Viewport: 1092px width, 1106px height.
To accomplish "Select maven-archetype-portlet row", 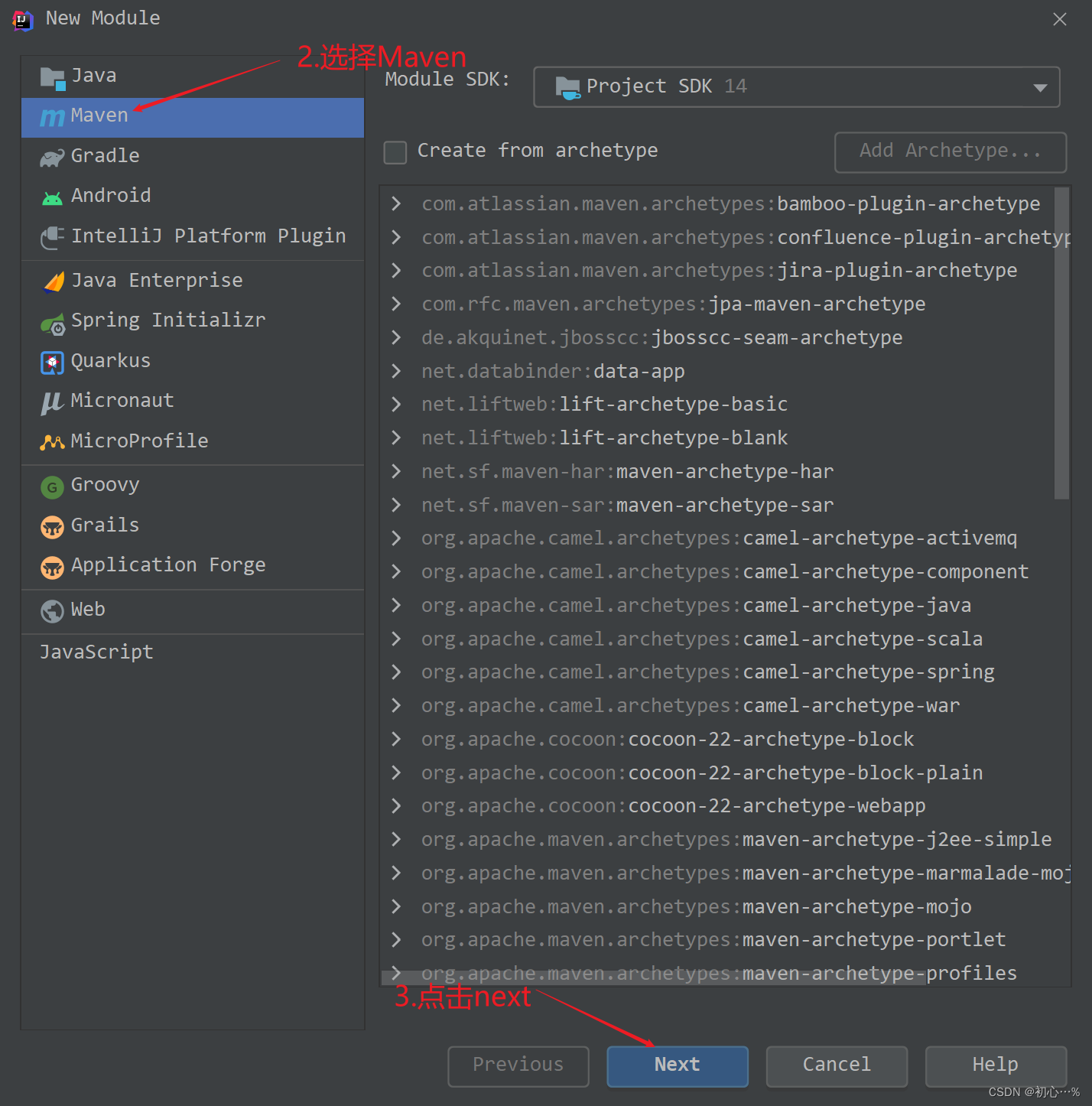I will (725, 939).
